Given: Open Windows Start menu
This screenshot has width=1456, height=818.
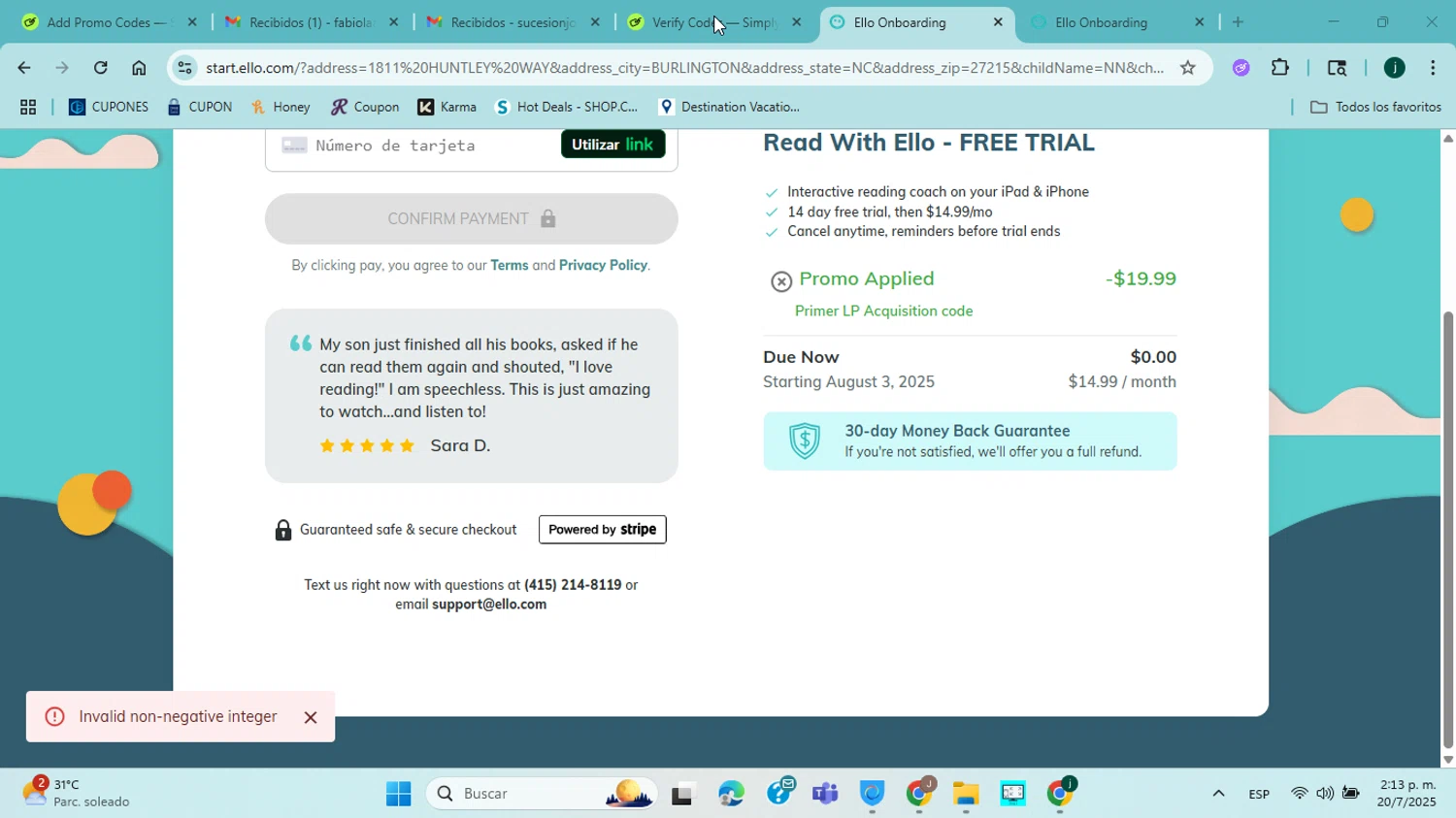Looking at the screenshot, I should [398, 794].
